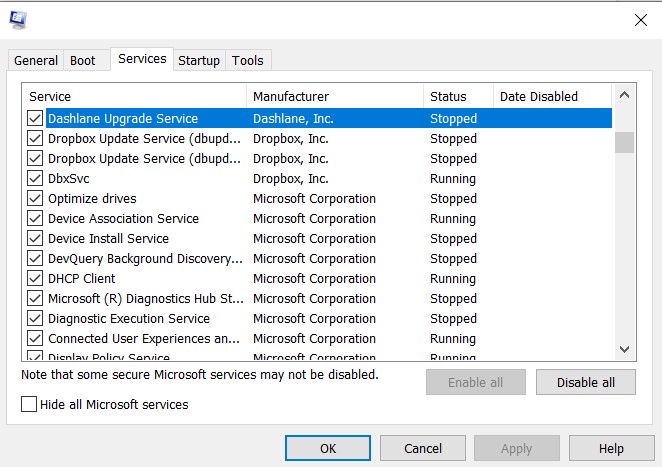Sort by the Status column header

459,96
